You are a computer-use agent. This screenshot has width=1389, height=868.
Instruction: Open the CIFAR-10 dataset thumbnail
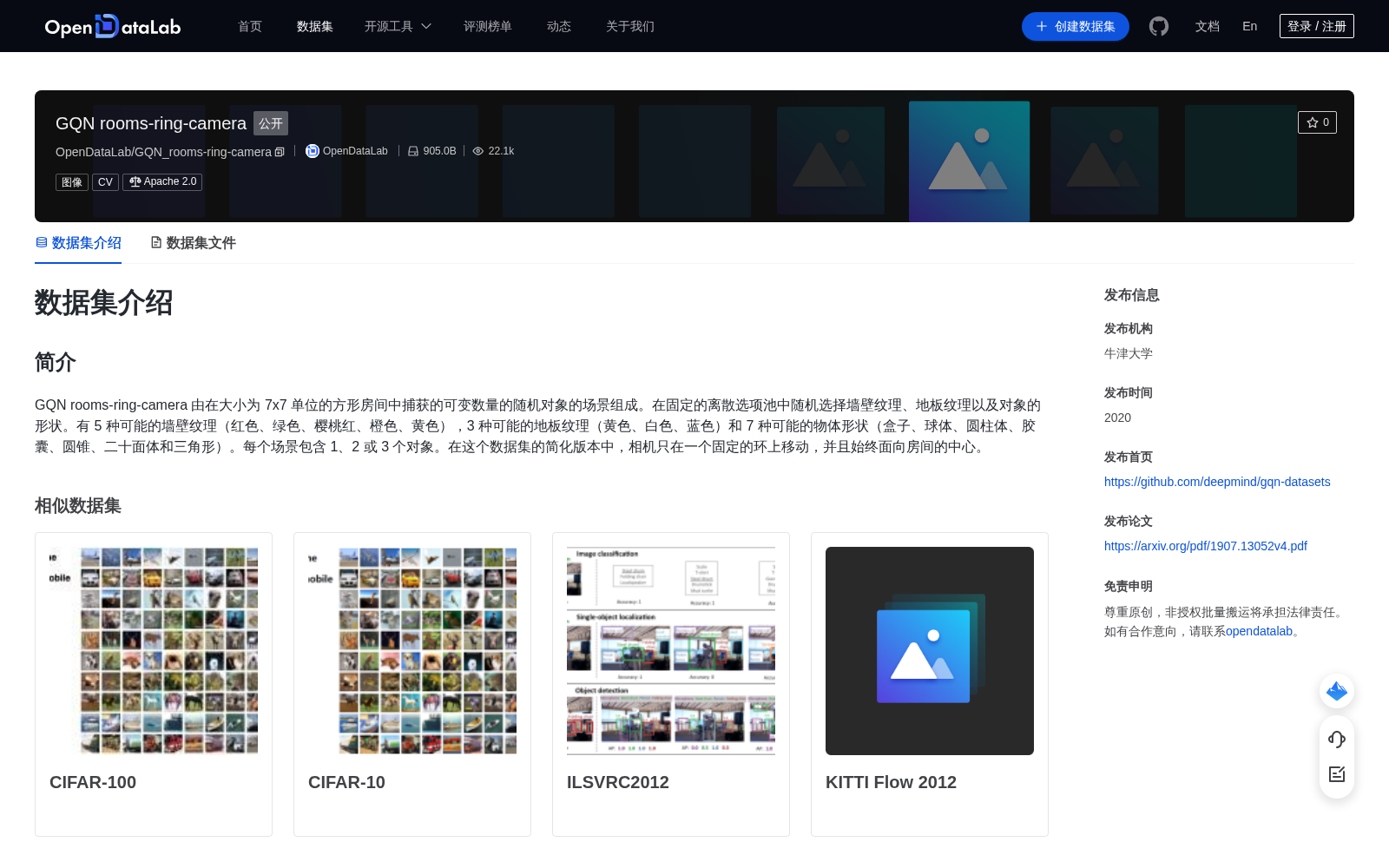click(412, 651)
